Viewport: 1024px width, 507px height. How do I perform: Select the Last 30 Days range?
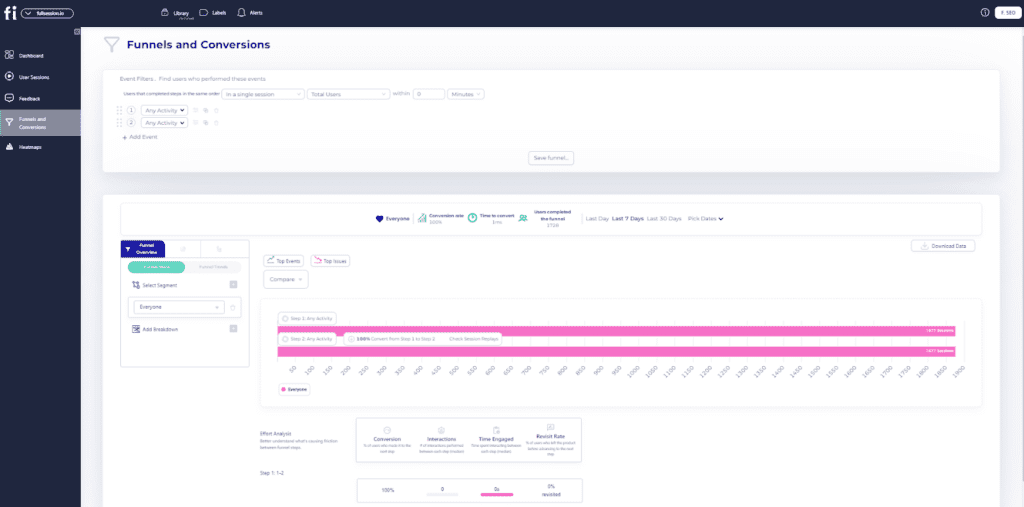[x=664, y=218]
